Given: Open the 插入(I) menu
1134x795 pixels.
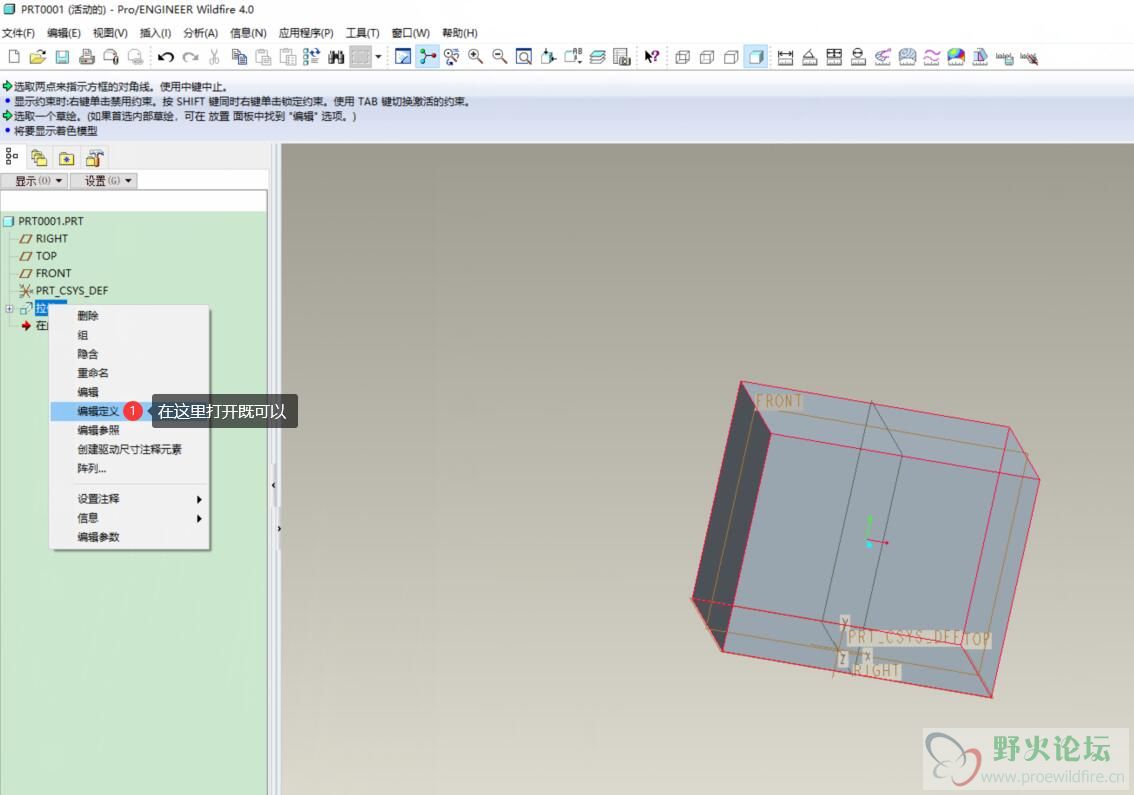Looking at the screenshot, I should click(x=155, y=33).
